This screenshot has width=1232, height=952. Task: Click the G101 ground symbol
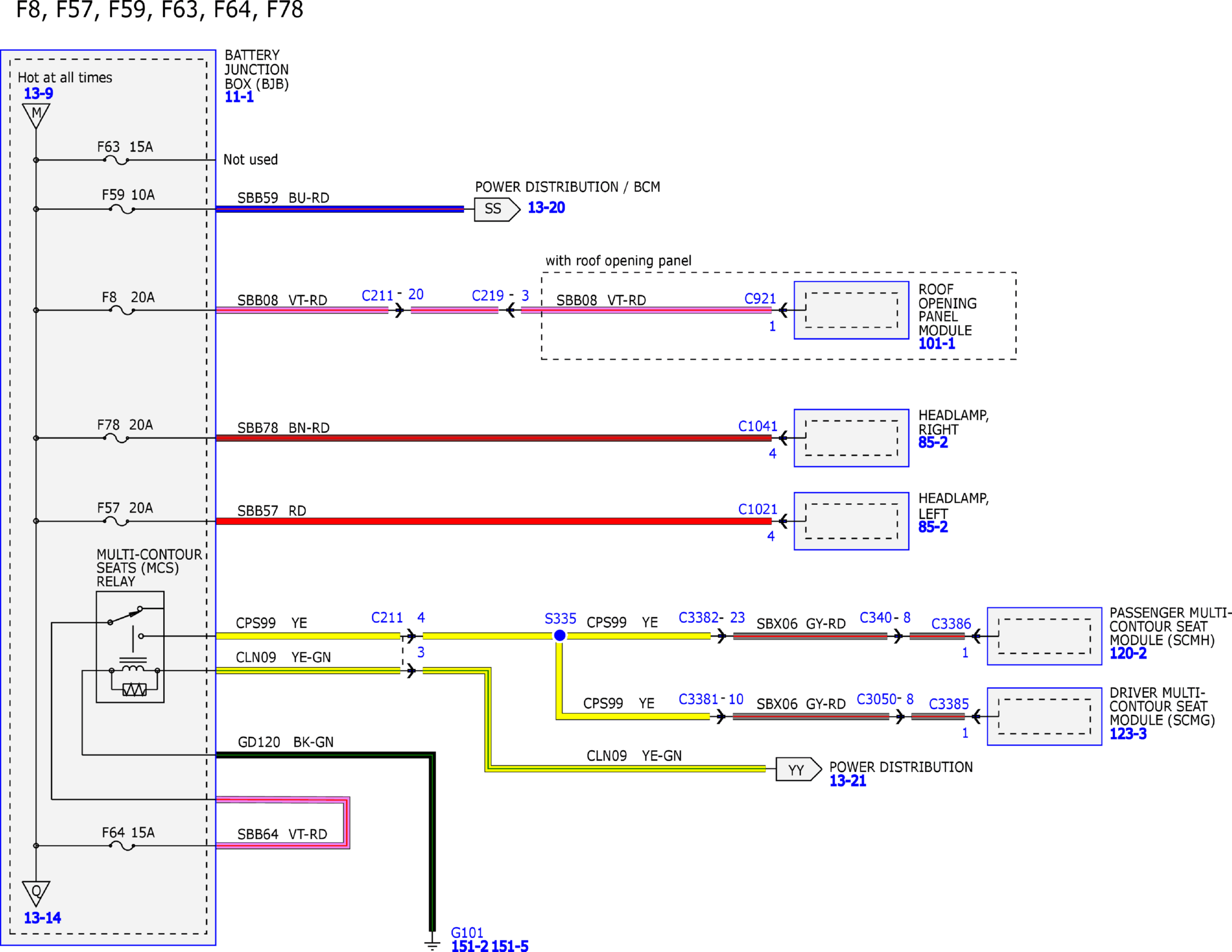432,945
